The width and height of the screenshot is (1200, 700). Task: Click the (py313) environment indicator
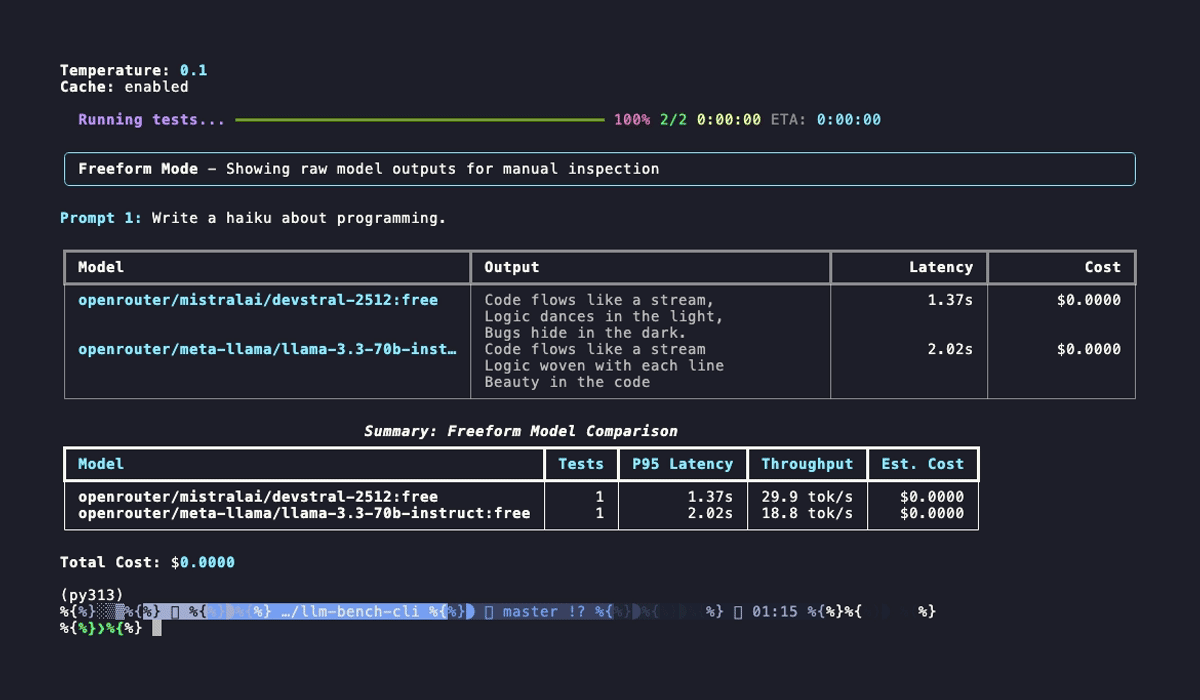[x=92, y=595]
